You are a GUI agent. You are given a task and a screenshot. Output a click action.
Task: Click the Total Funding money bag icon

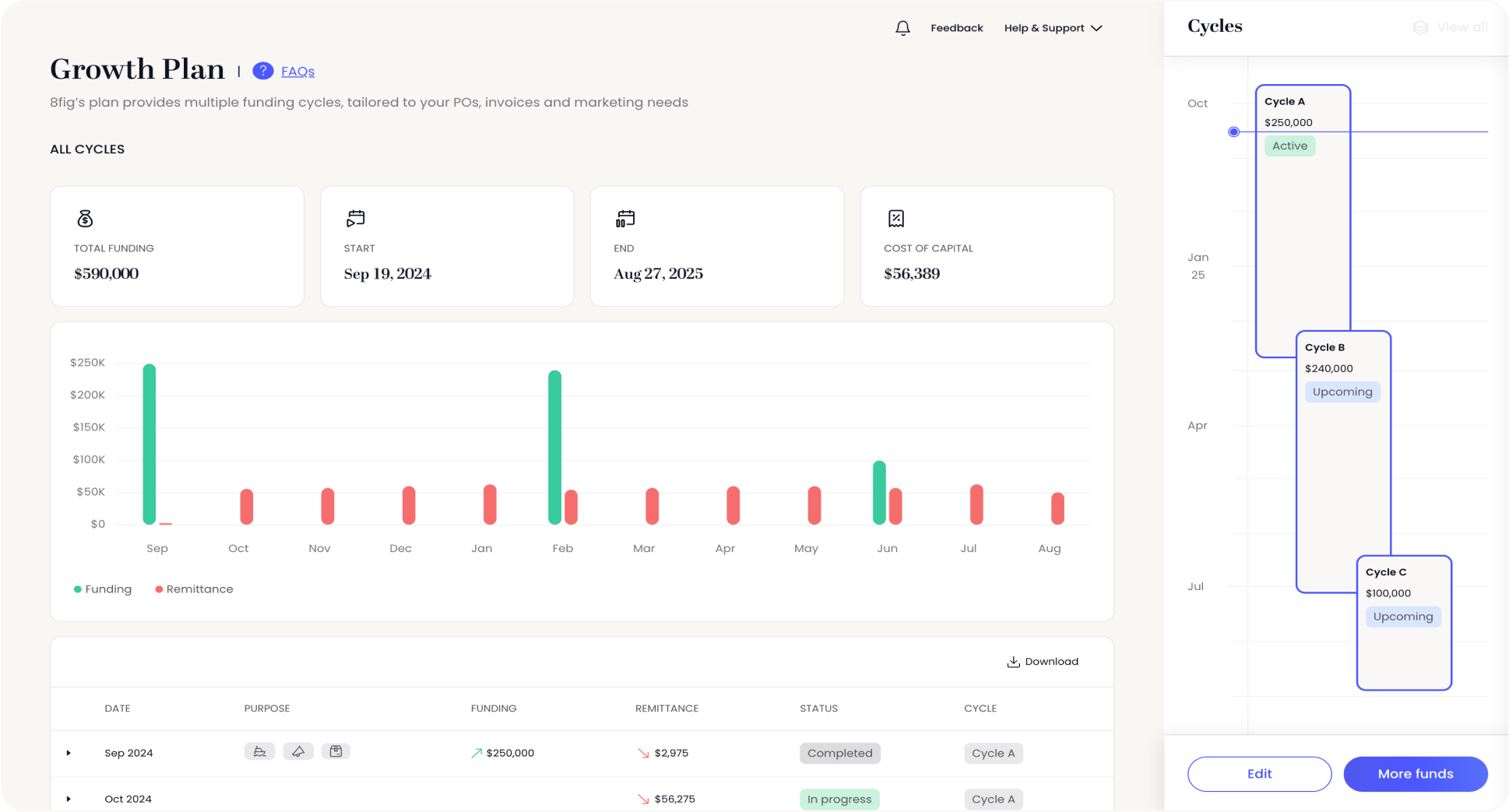point(85,219)
